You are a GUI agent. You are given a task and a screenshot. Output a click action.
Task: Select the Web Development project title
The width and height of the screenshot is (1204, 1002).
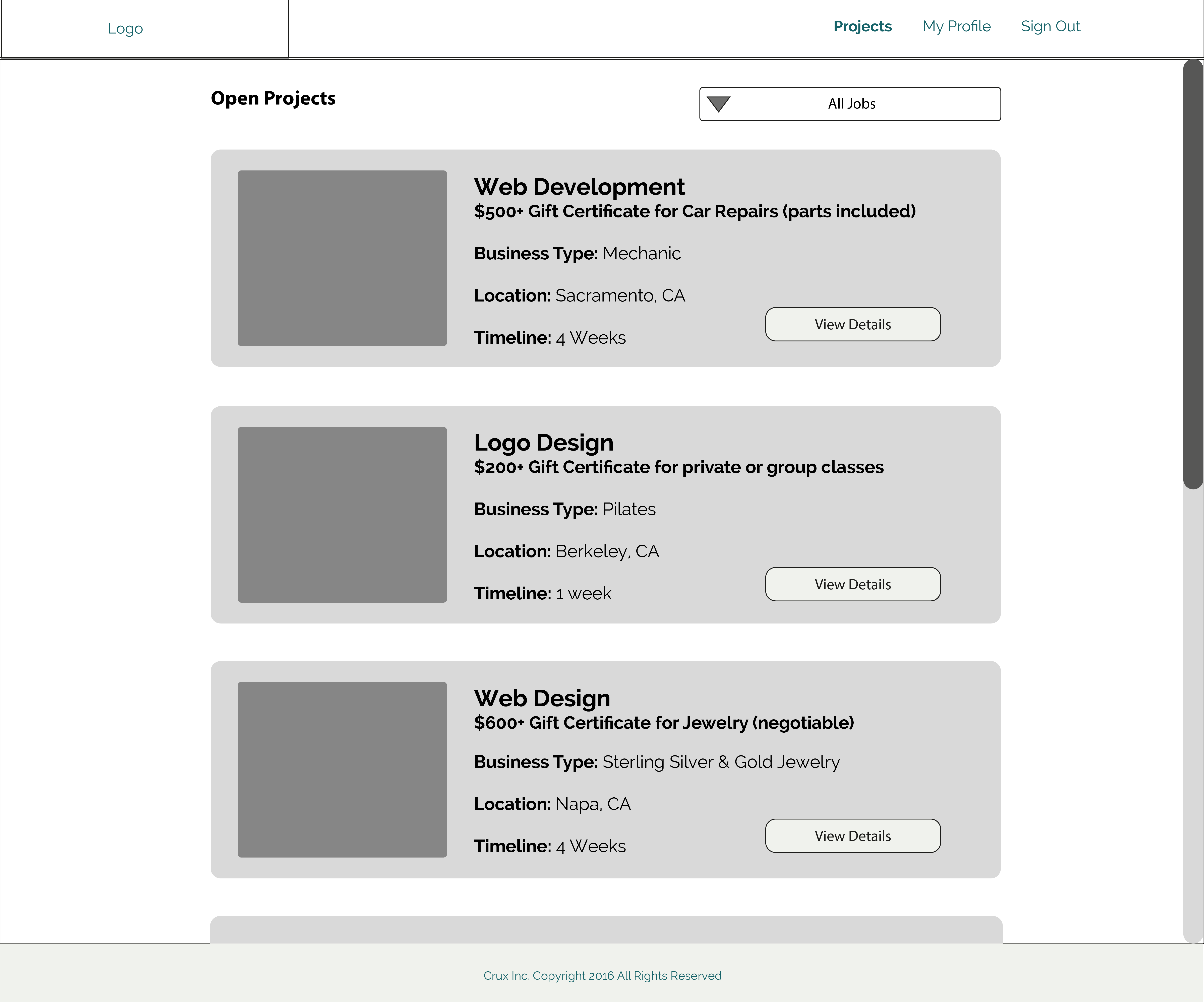579,187
